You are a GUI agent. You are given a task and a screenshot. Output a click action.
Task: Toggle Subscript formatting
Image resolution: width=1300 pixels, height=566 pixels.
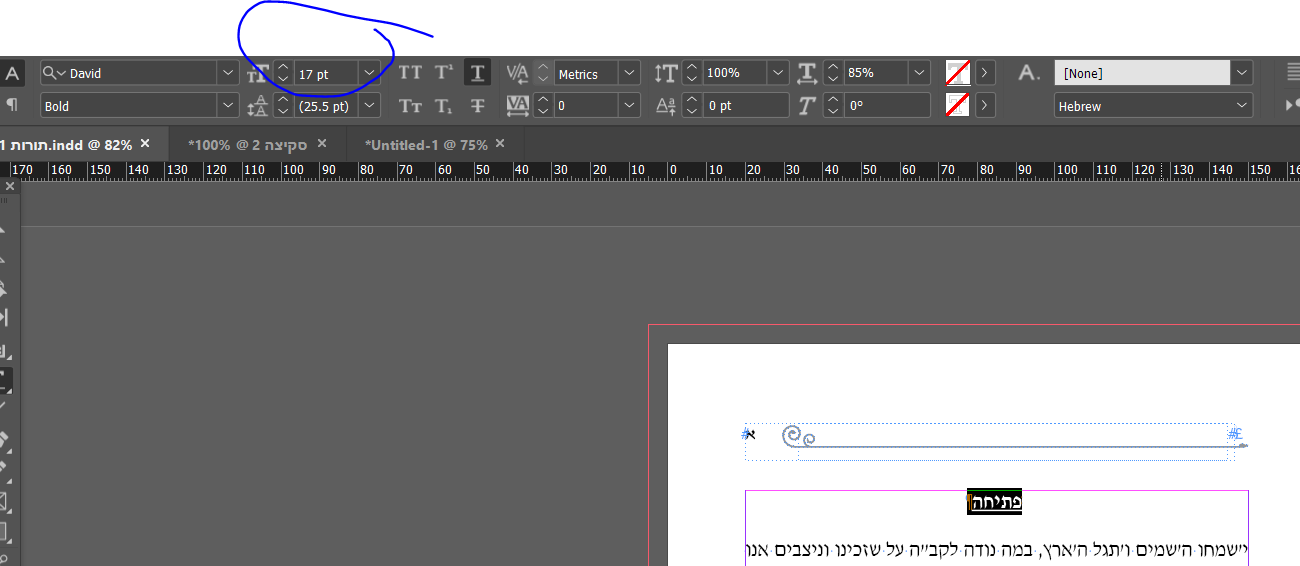[444, 105]
